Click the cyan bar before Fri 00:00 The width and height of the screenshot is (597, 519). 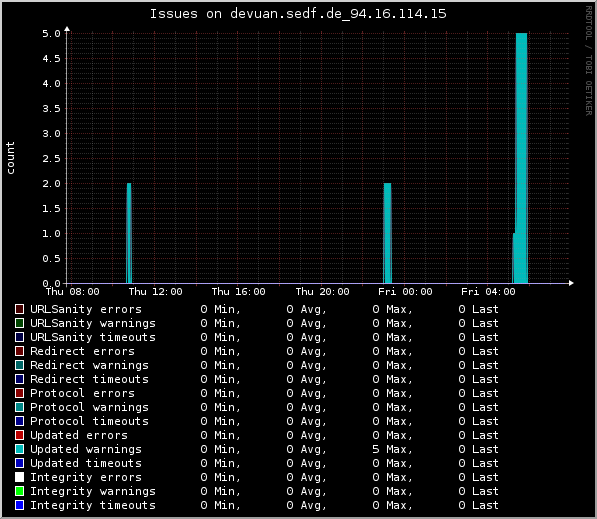point(387,233)
